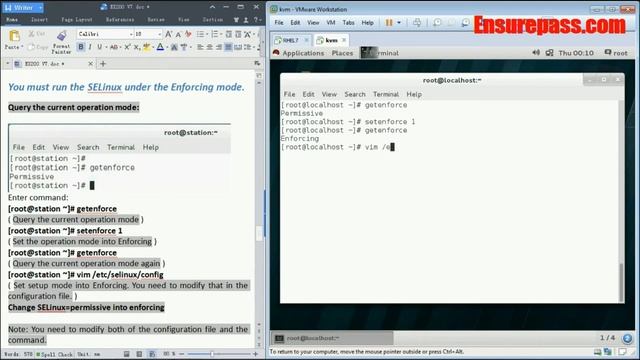The height and width of the screenshot is (360, 640).
Task: Open the View ribbon tab in Writer
Action: tap(184, 19)
